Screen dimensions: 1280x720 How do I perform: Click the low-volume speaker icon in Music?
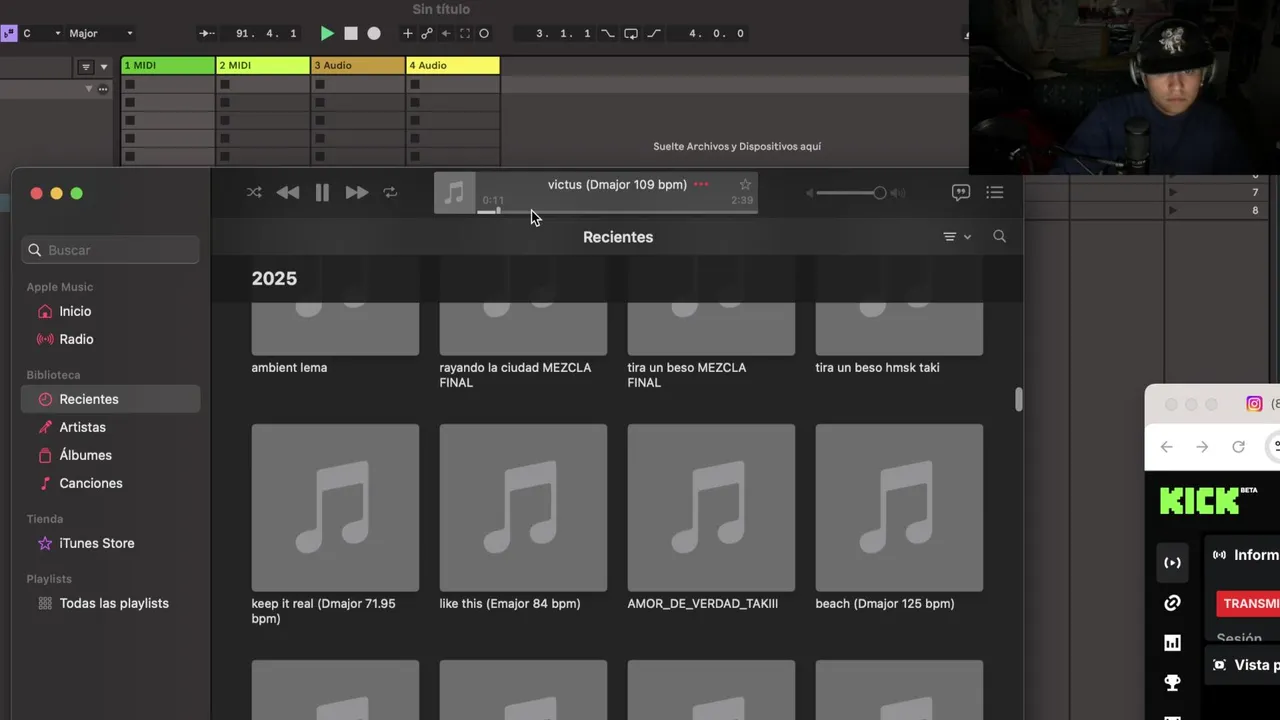pyautogui.click(x=808, y=193)
